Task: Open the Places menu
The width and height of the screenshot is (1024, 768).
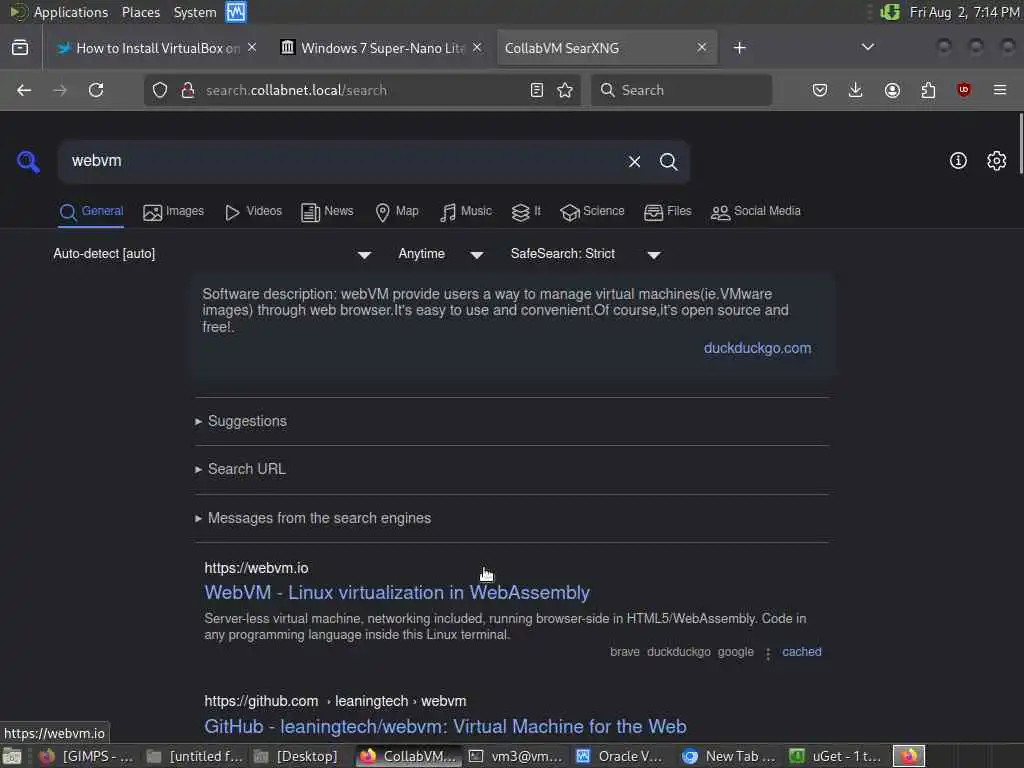Action: point(141,12)
